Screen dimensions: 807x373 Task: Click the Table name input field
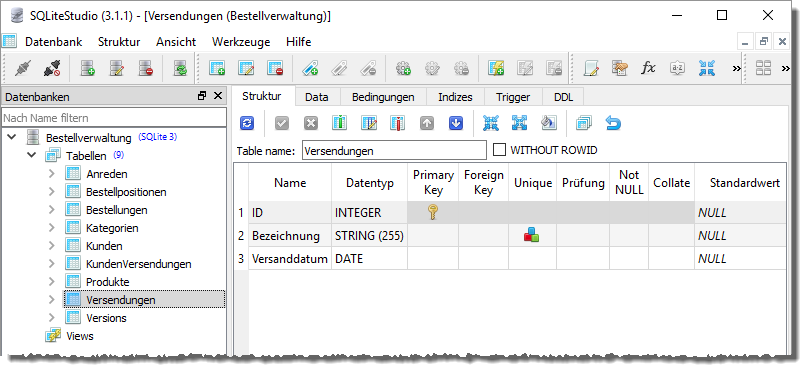[x=394, y=151]
